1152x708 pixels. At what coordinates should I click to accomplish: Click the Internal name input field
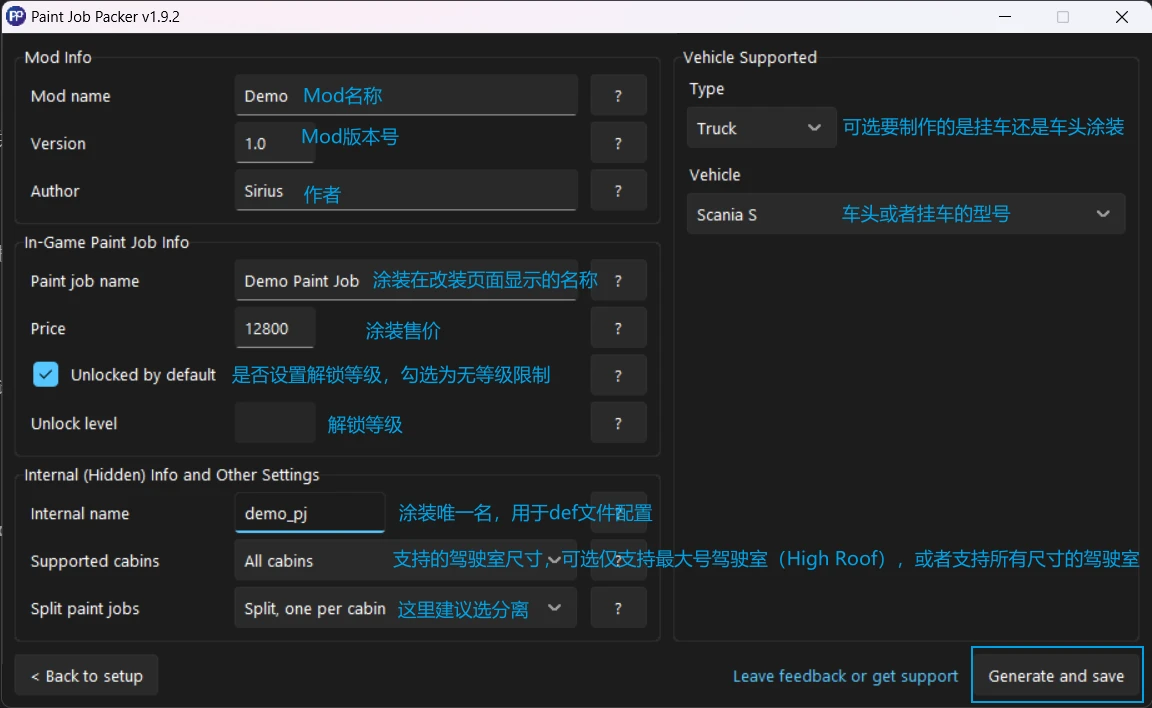pyautogui.click(x=310, y=513)
